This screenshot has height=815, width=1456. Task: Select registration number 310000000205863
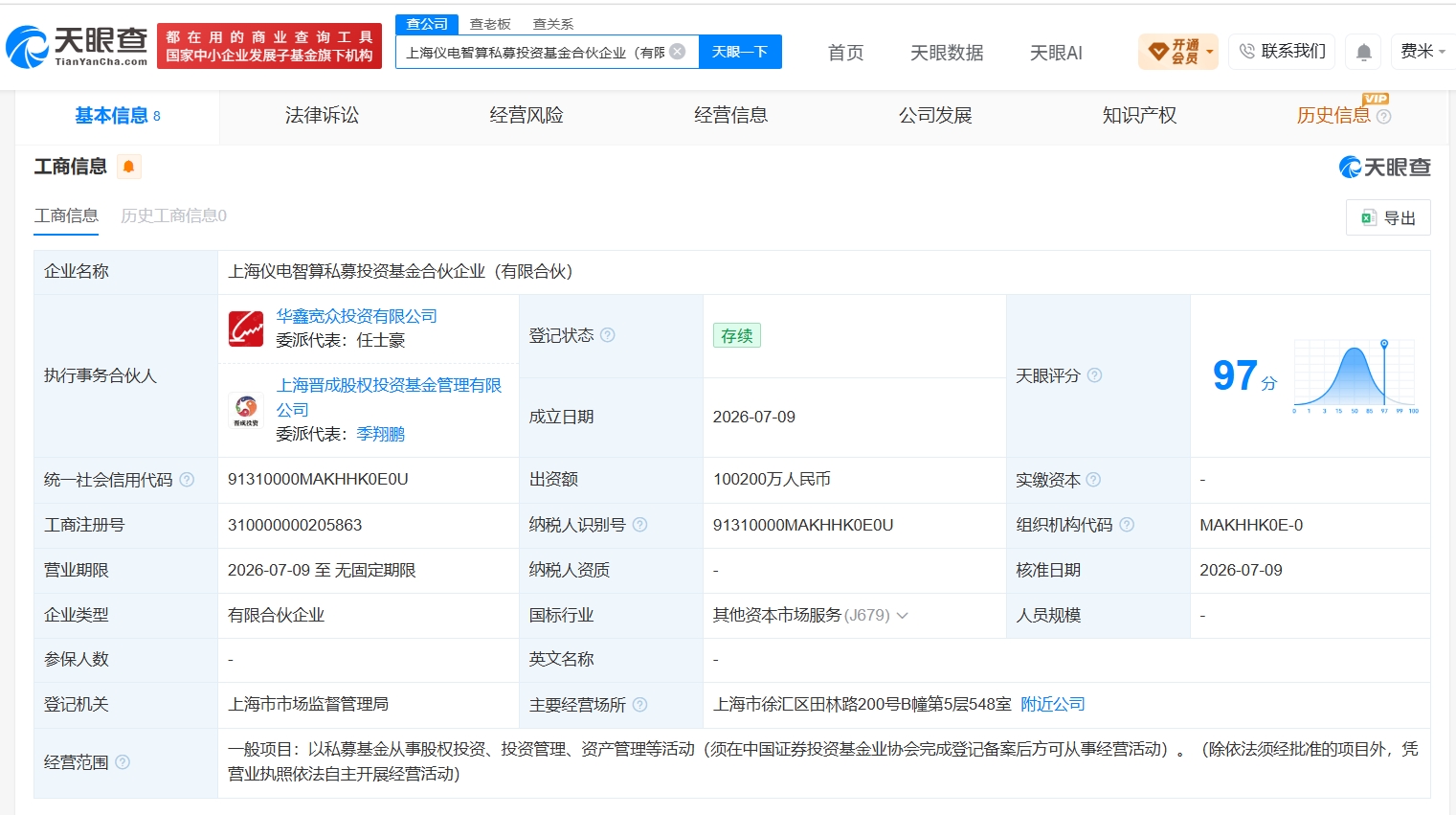click(295, 525)
